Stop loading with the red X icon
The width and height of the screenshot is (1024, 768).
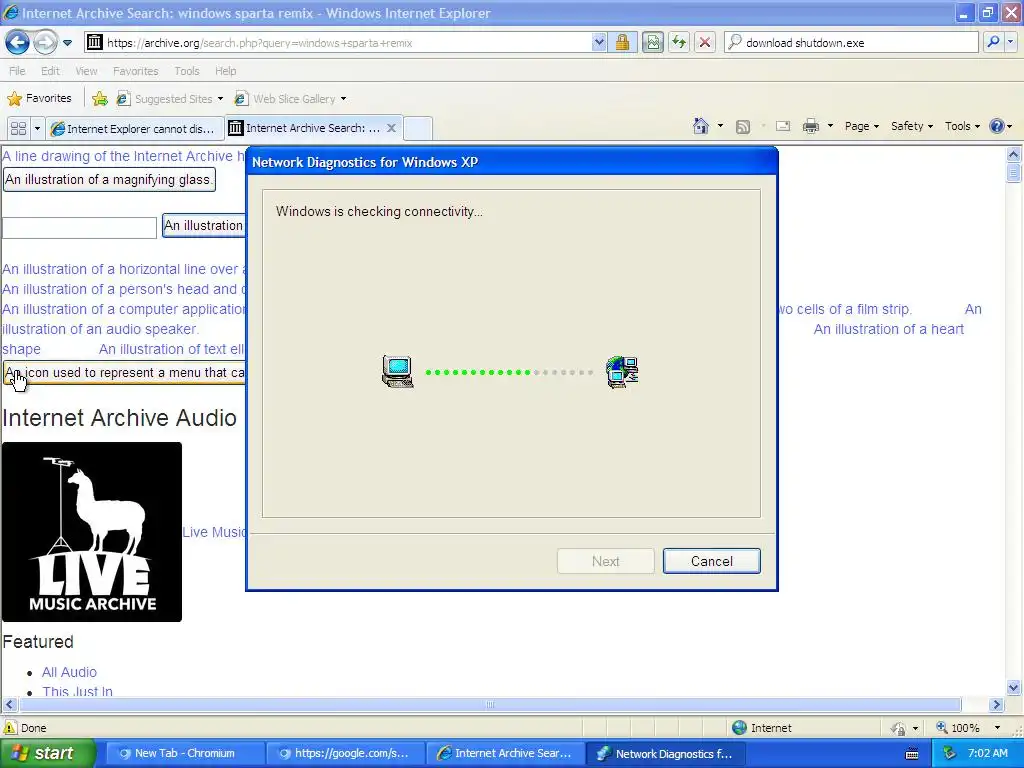(x=705, y=42)
